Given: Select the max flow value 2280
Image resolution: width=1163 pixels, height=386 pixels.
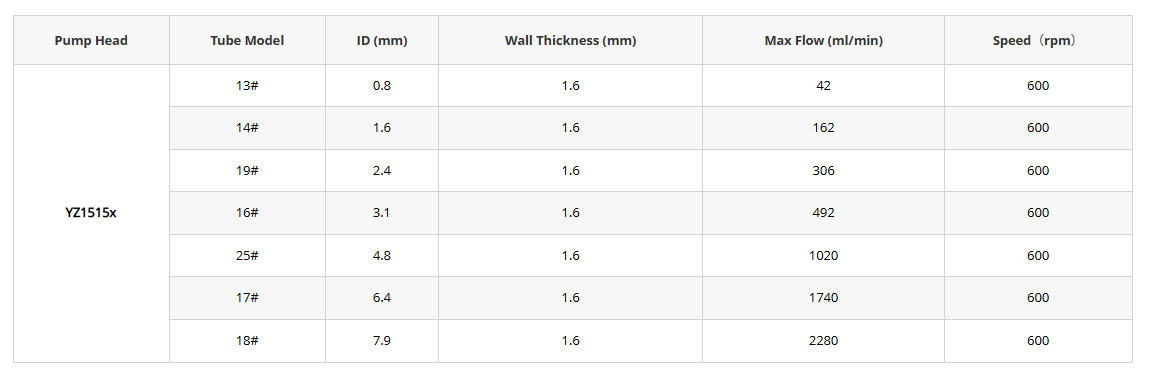Looking at the screenshot, I should [823, 341].
